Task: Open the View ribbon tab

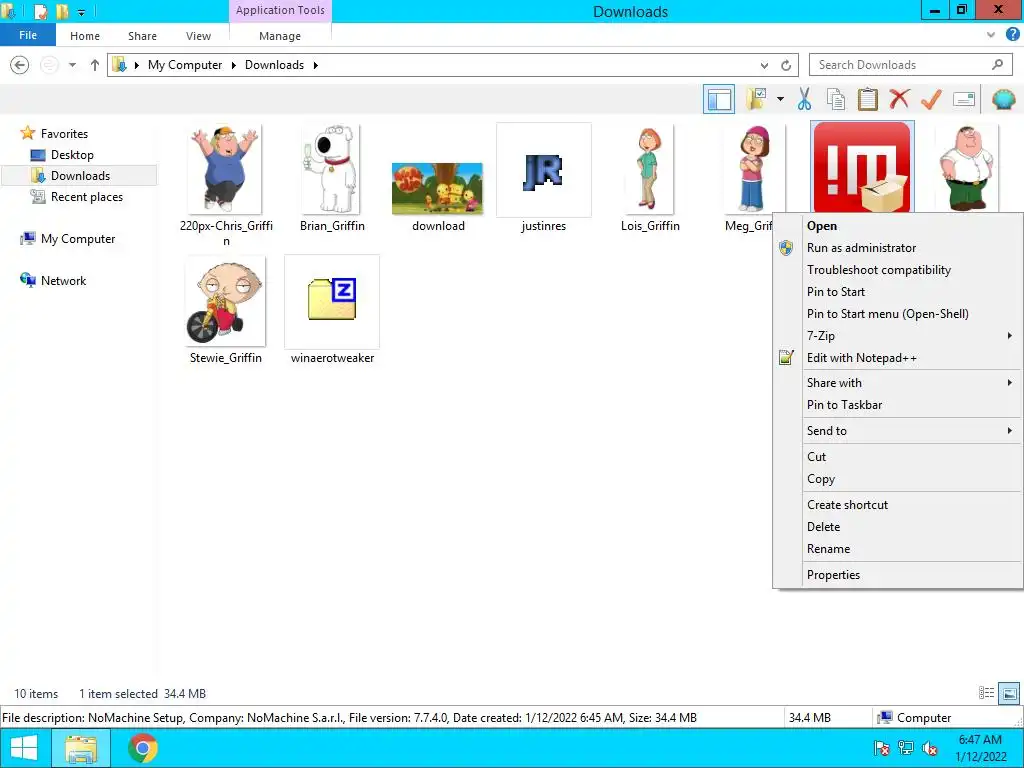Action: click(198, 36)
